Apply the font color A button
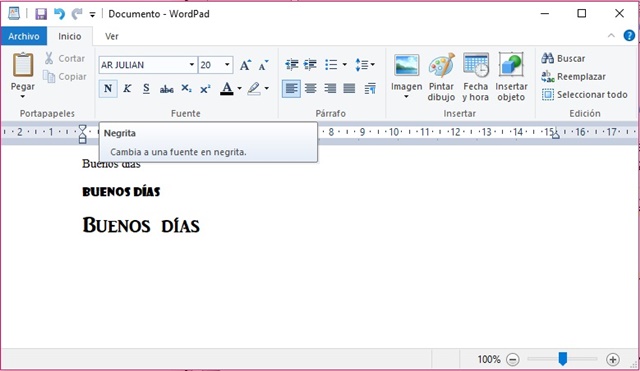640x371 pixels. pos(227,89)
